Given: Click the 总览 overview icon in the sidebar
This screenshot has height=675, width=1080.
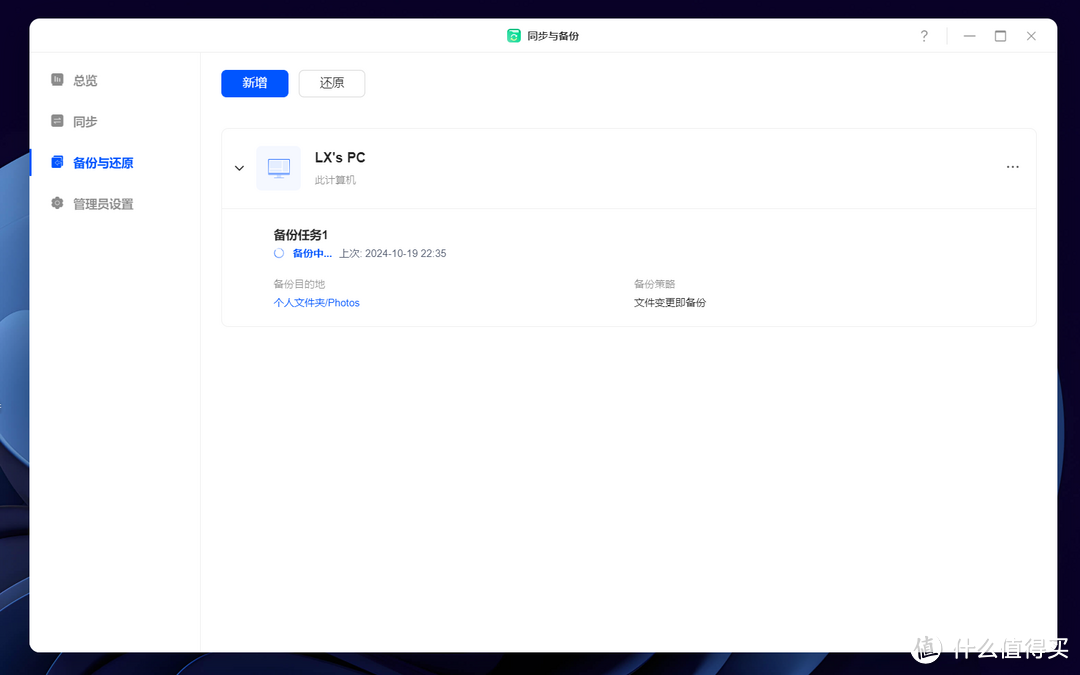Looking at the screenshot, I should pyautogui.click(x=57, y=80).
